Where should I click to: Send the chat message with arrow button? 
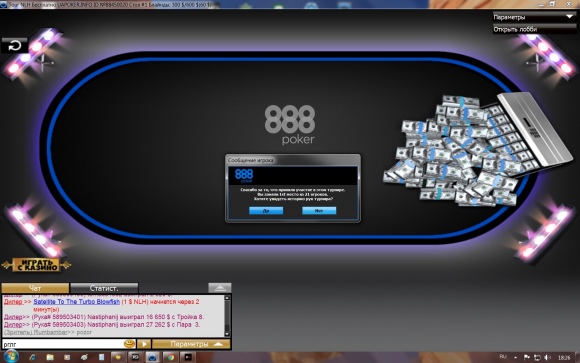tap(144, 344)
